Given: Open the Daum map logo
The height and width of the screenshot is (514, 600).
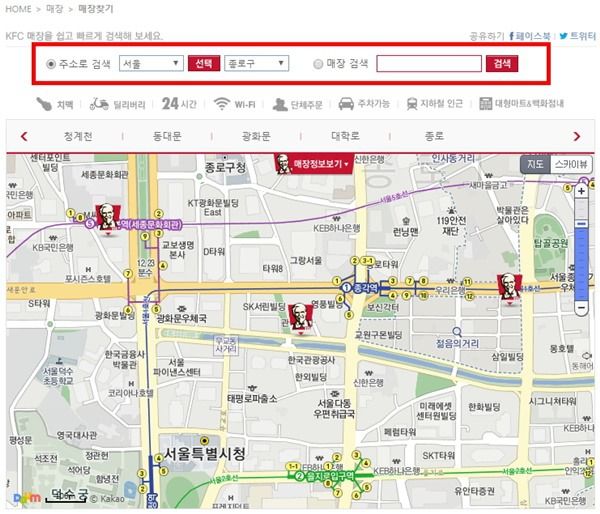Looking at the screenshot, I should pyautogui.click(x=27, y=498).
